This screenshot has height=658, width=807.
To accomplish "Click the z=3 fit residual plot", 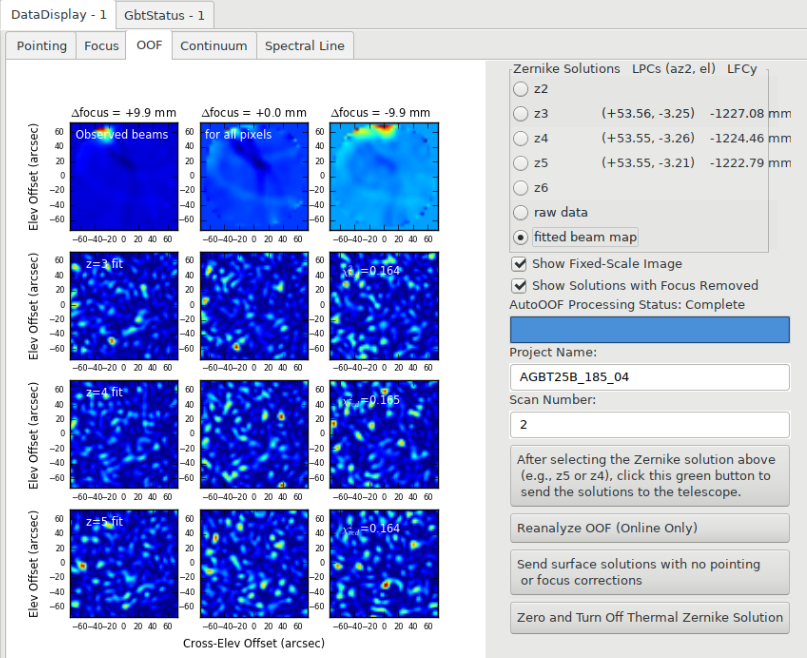I will [x=124, y=306].
